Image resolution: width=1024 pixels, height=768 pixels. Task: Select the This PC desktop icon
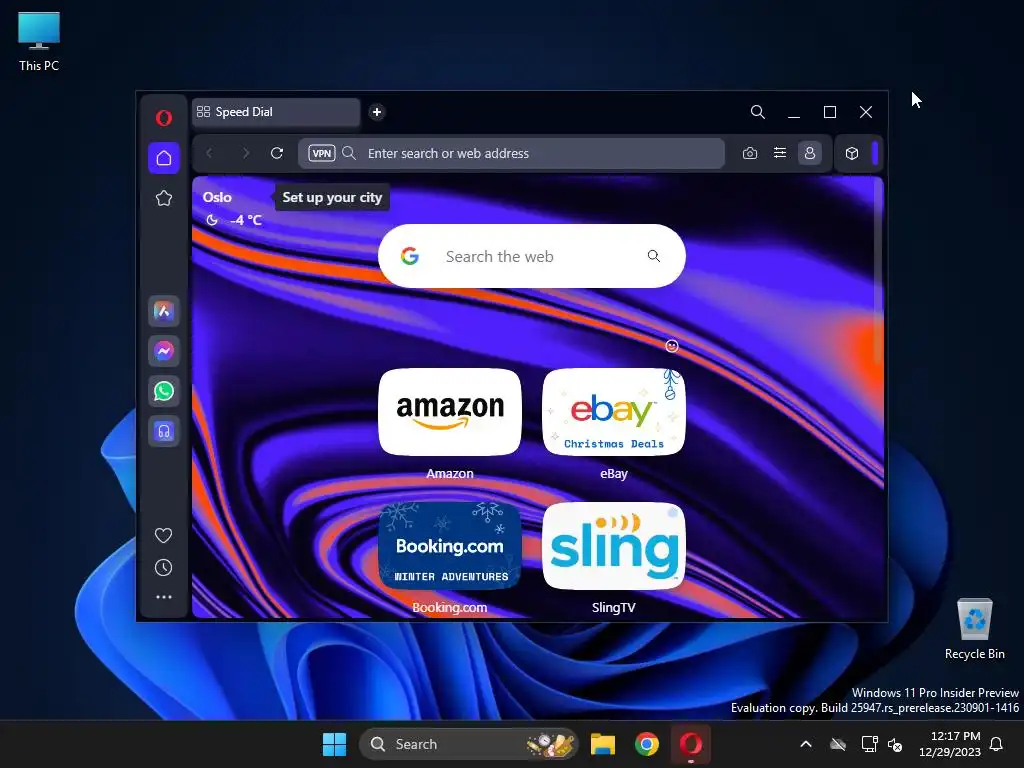tap(39, 41)
